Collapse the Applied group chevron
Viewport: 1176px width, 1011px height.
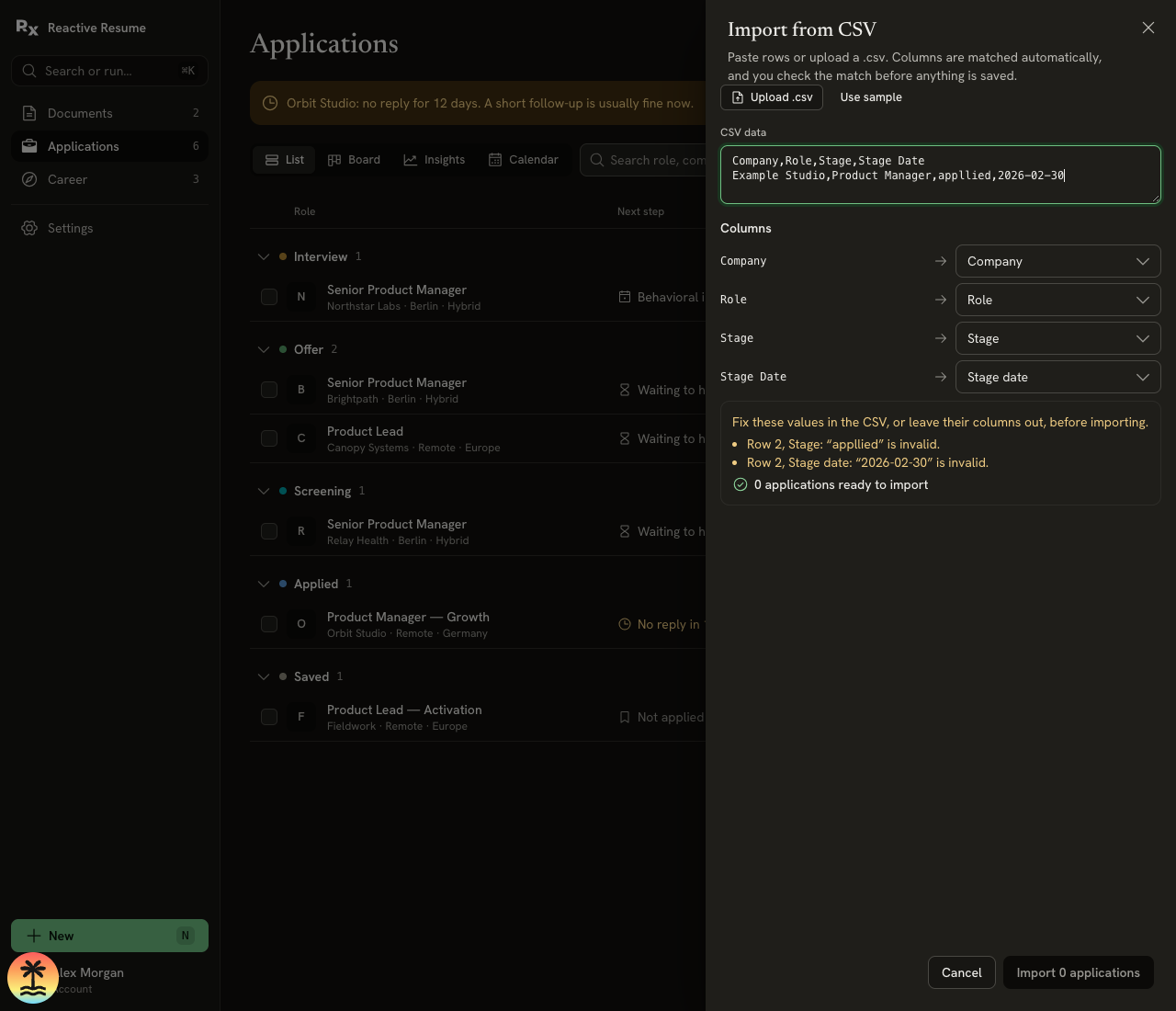tap(264, 584)
